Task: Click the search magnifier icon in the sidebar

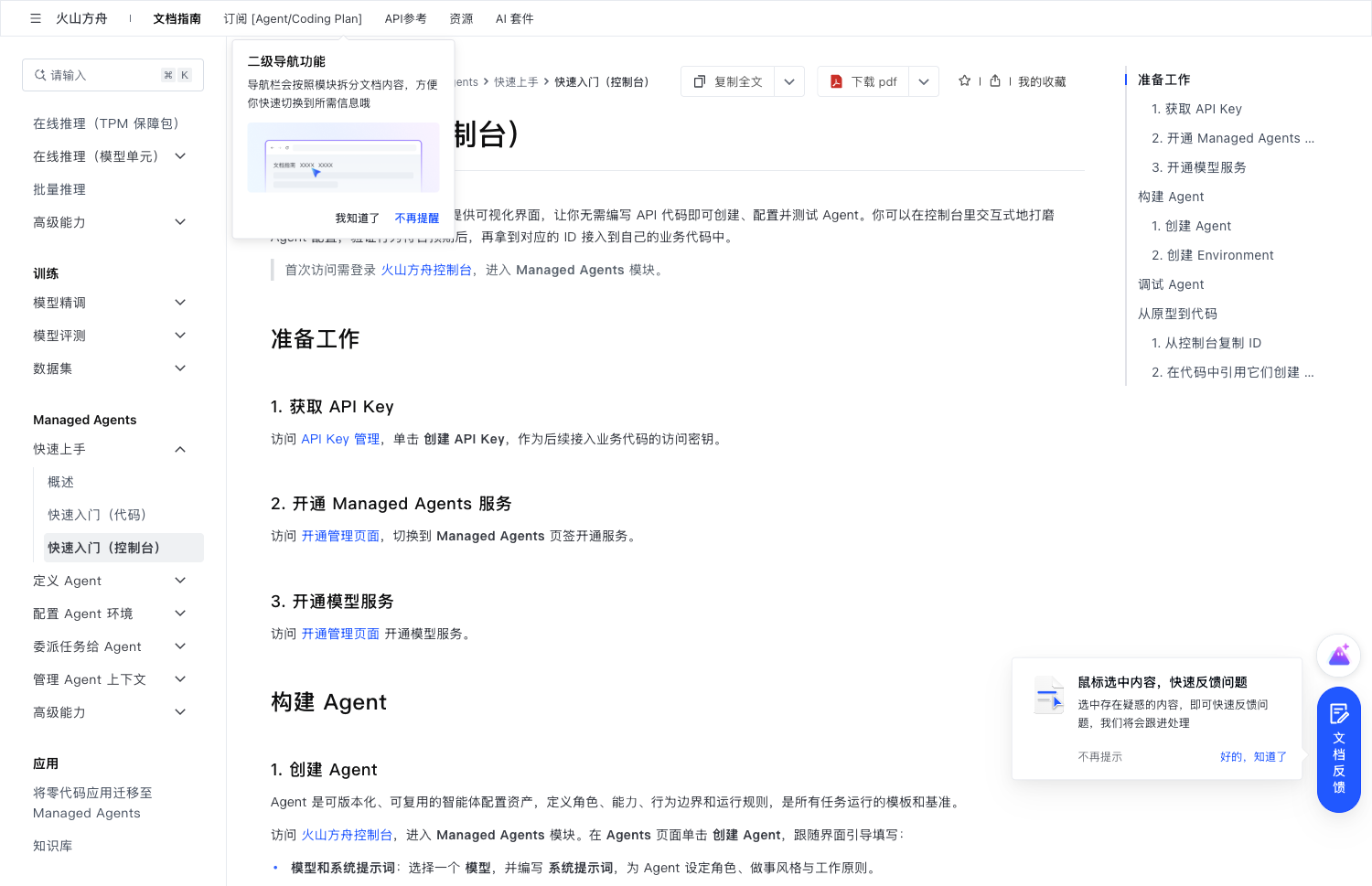Action: 40,75
